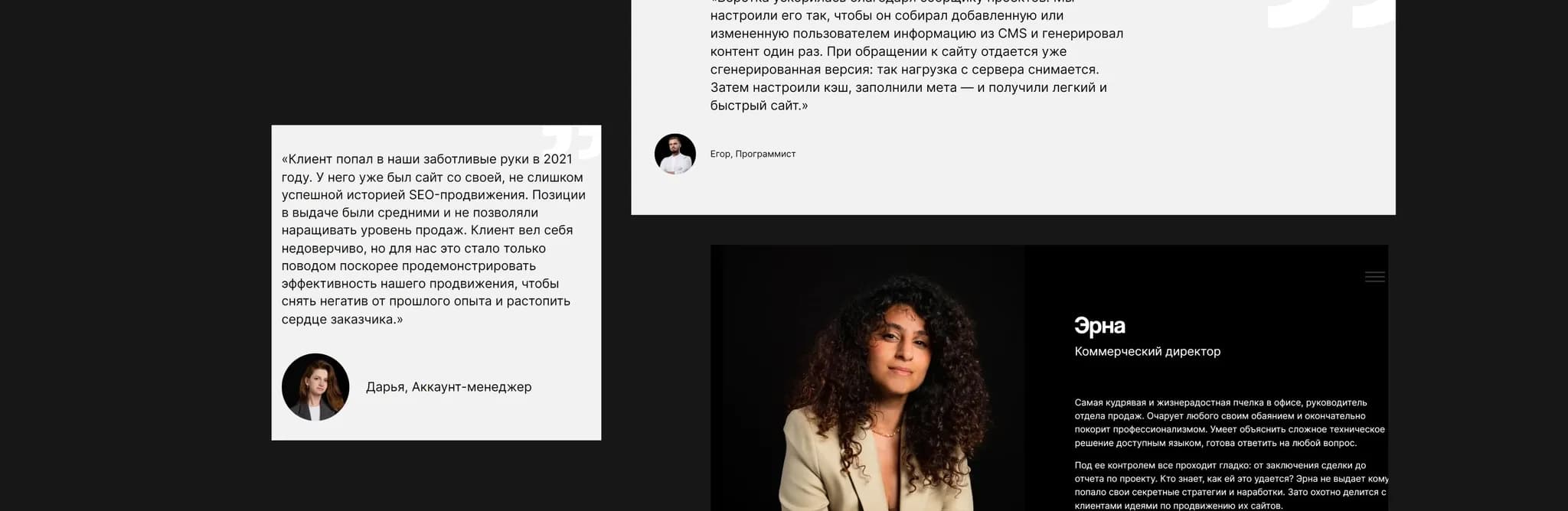Click the line 'Клиент попал в наши заботливые руки'
This screenshot has width=1568, height=511.
point(426,159)
